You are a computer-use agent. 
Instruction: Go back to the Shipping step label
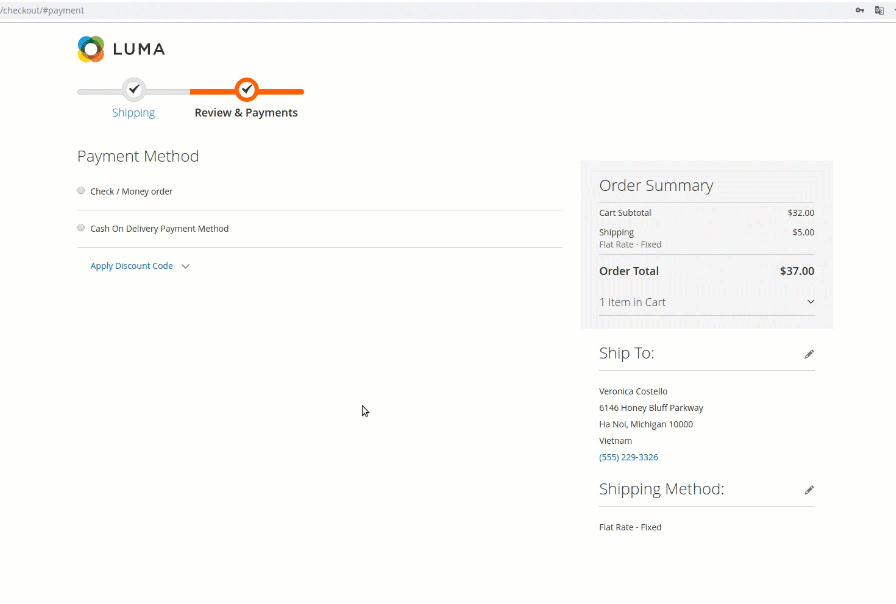[133, 113]
